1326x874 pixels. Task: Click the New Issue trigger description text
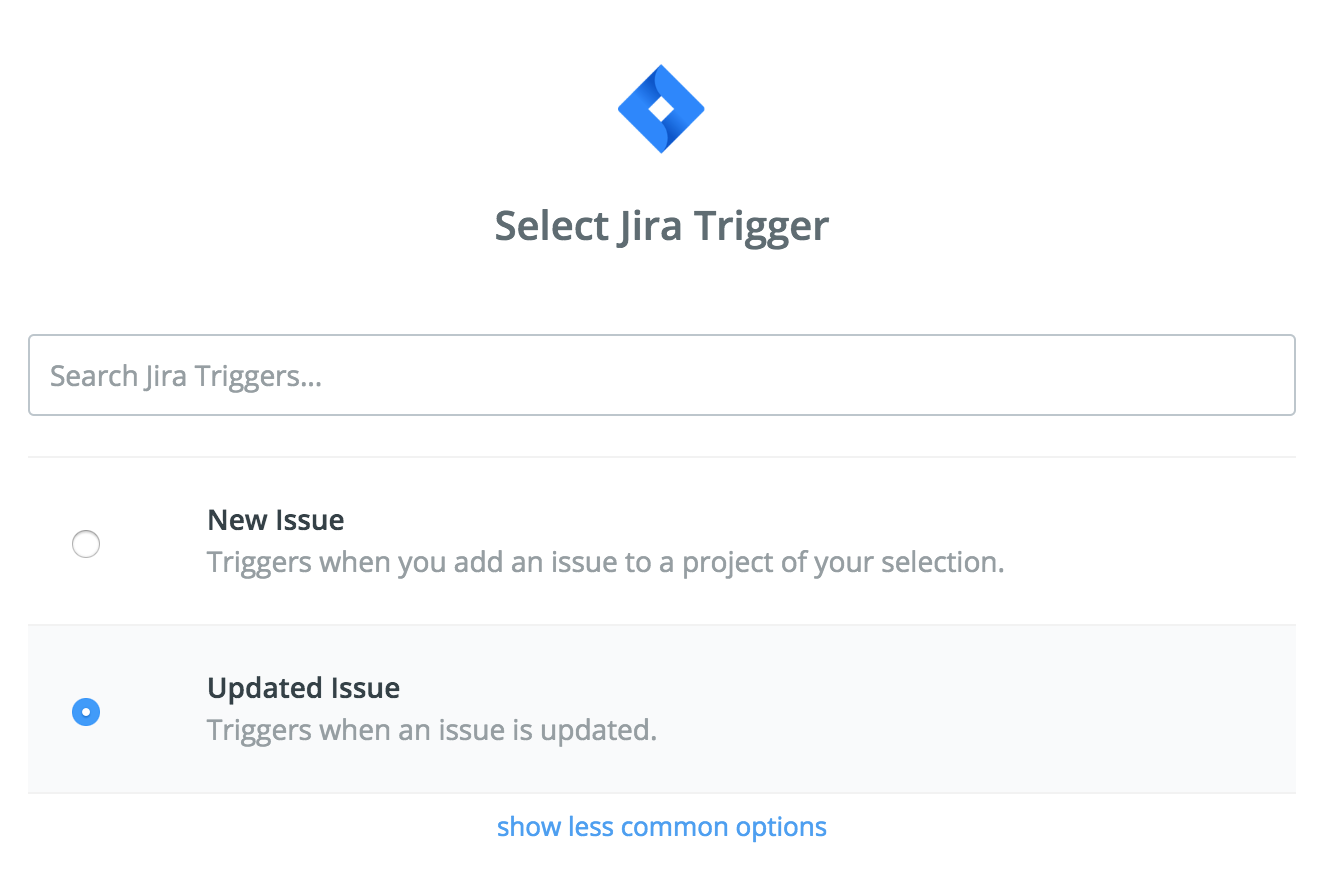[606, 562]
